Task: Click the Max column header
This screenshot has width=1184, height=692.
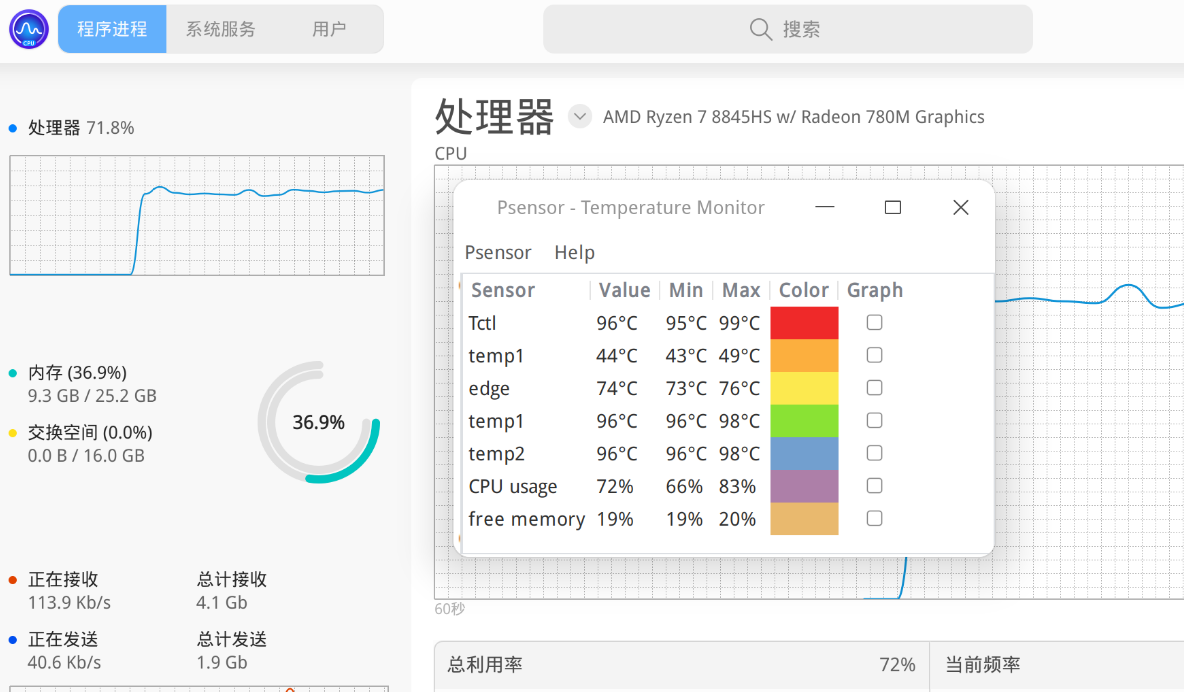Action: click(741, 290)
